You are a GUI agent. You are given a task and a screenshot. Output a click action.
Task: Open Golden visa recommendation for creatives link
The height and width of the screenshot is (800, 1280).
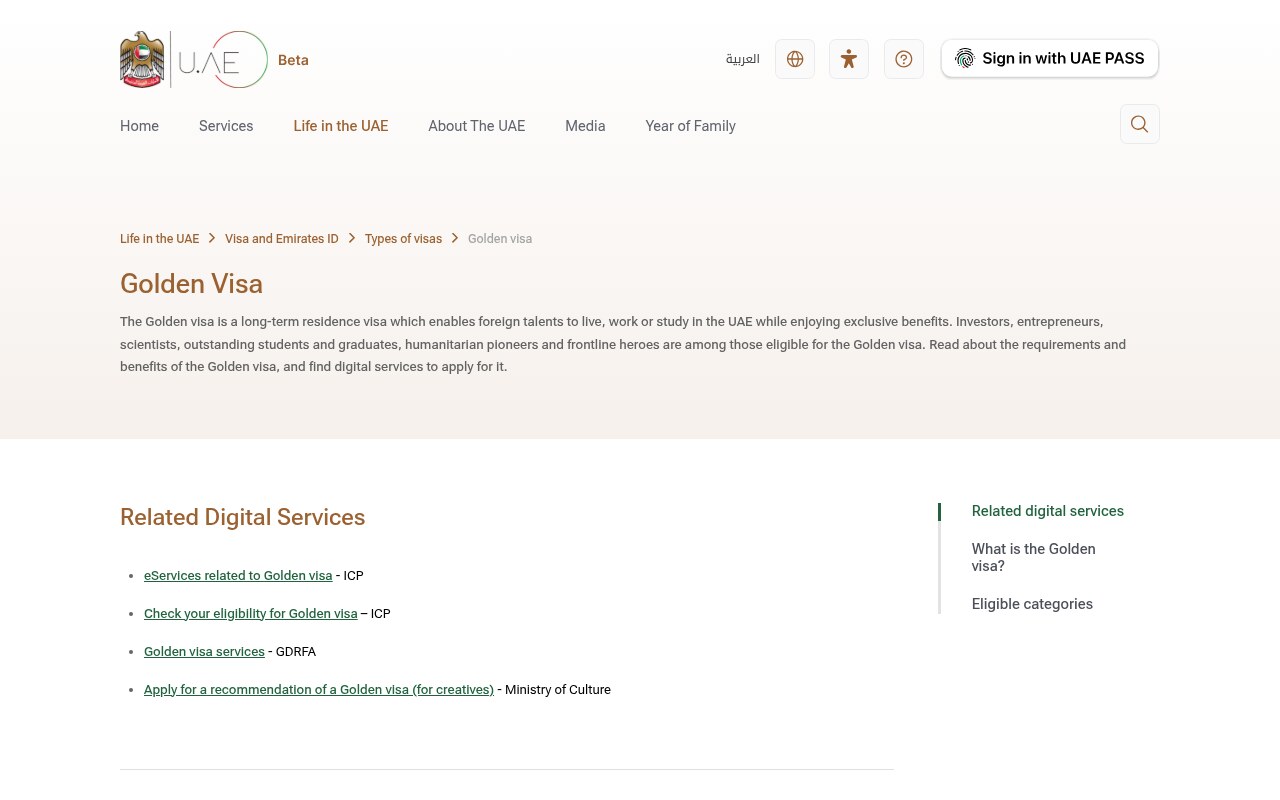(319, 690)
